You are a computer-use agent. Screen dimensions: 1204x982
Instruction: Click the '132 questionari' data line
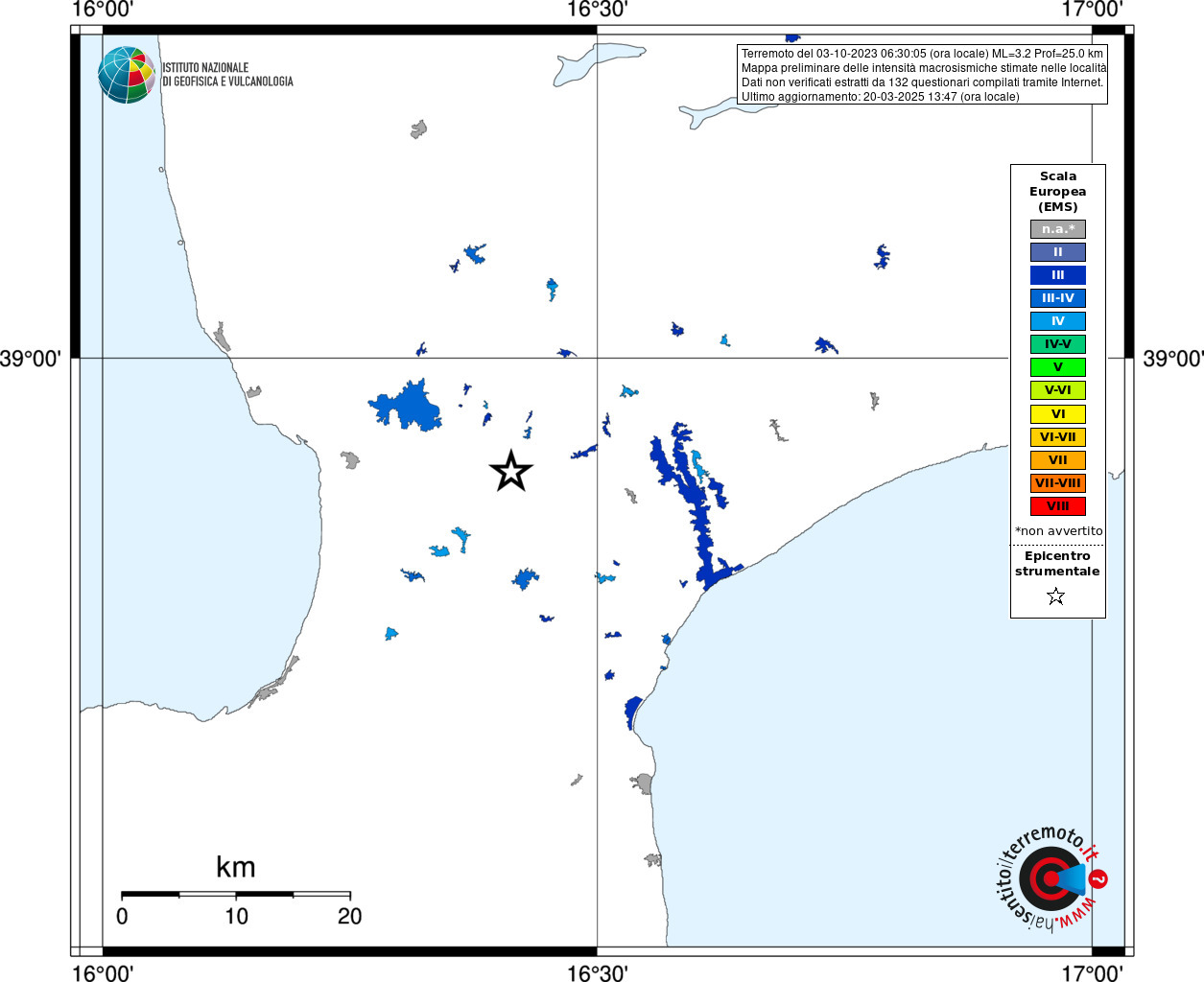pos(922,82)
